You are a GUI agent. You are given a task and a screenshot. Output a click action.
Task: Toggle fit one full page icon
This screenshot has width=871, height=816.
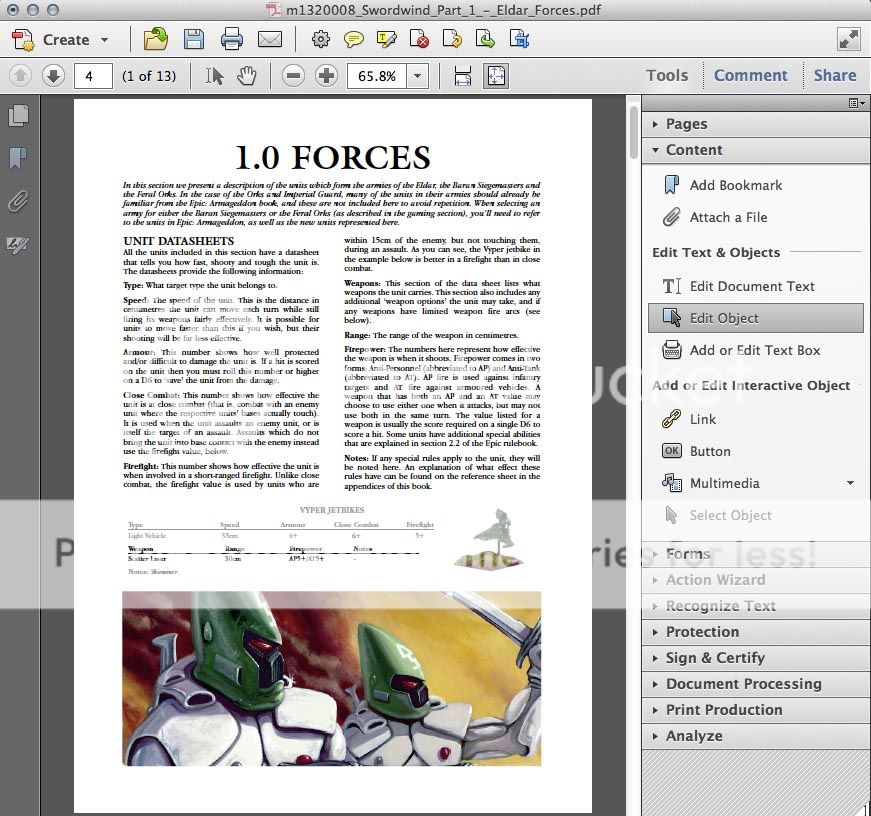pyautogui.click(x=496, y=76)
